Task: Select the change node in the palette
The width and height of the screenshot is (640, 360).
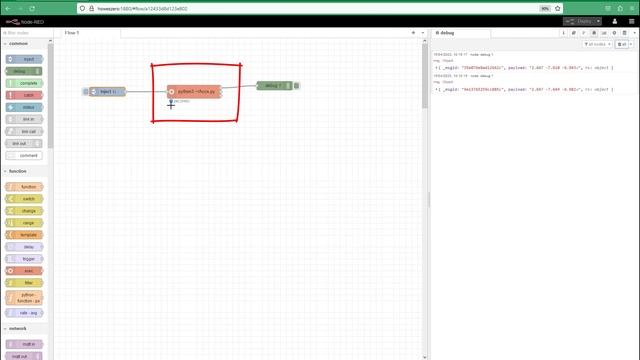Action: [24, 211]
